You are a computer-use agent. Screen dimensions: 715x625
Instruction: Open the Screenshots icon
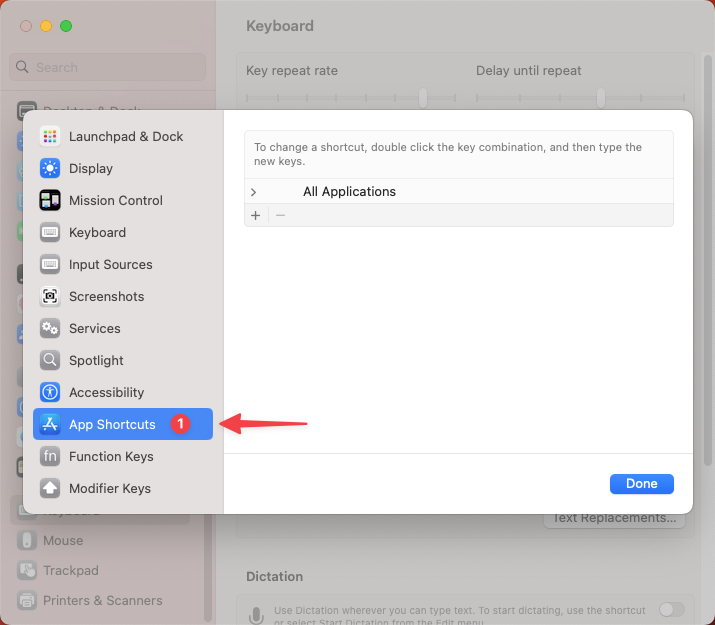pyautogui.click(x=50, y=296)
